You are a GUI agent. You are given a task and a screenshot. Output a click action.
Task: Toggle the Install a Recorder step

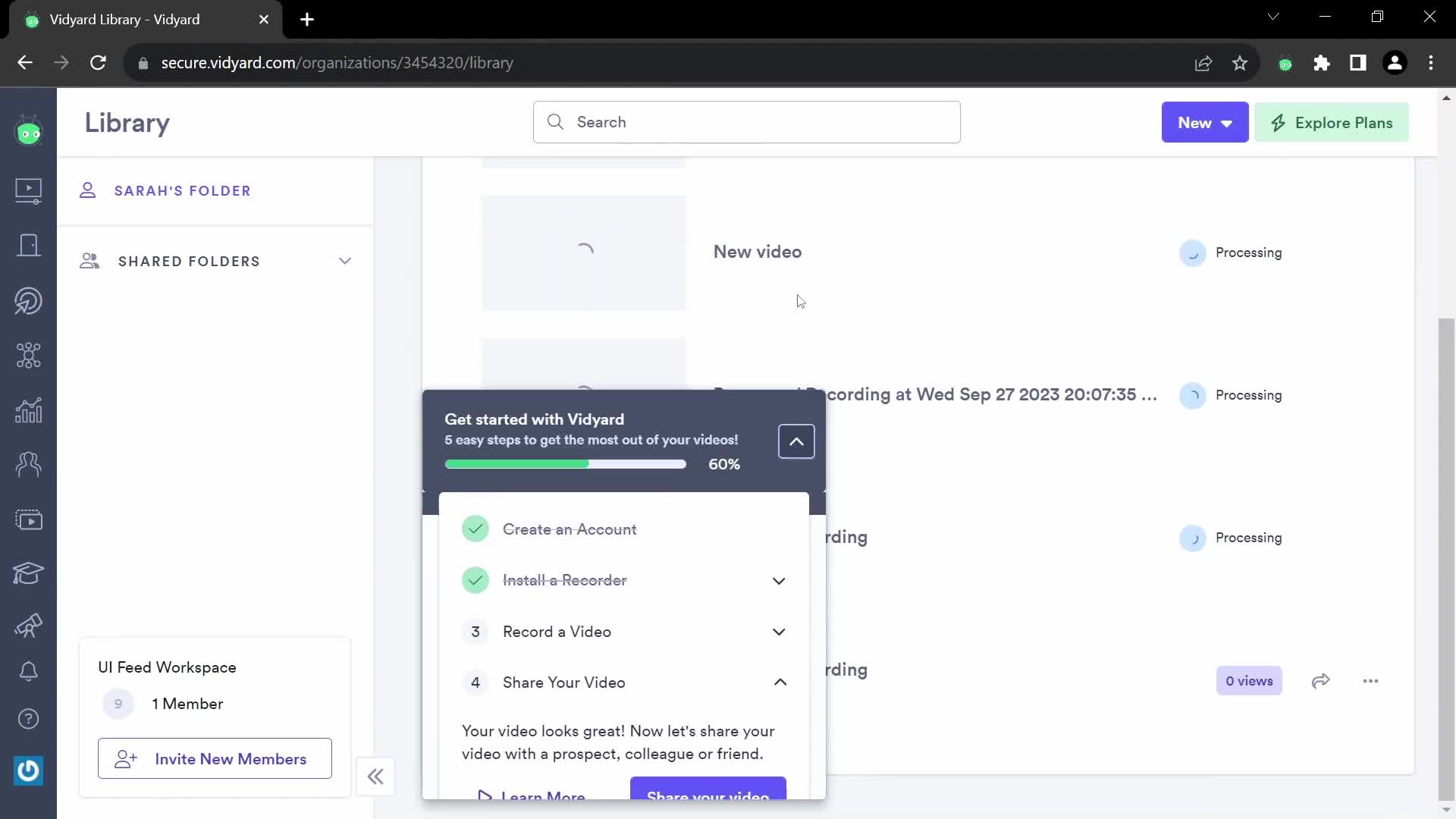tap(779, 581)
